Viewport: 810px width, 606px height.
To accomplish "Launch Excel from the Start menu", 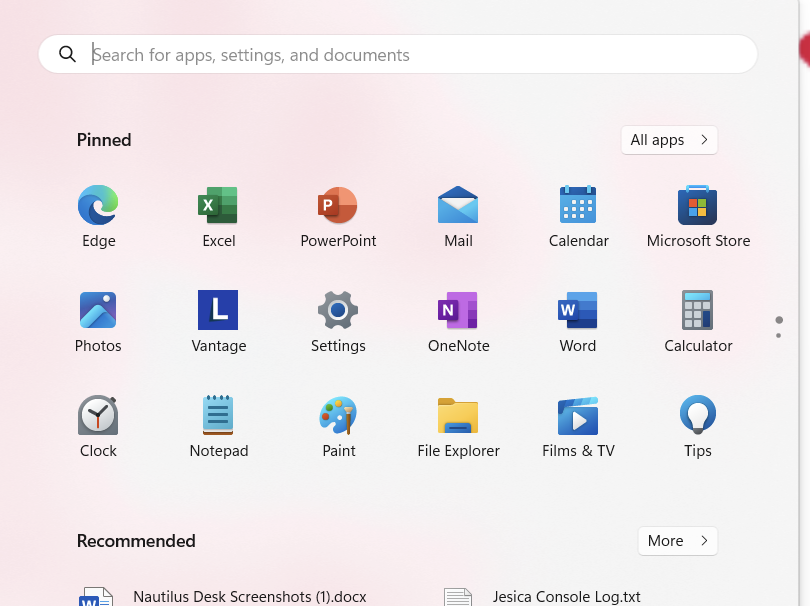I will (219, 217).
